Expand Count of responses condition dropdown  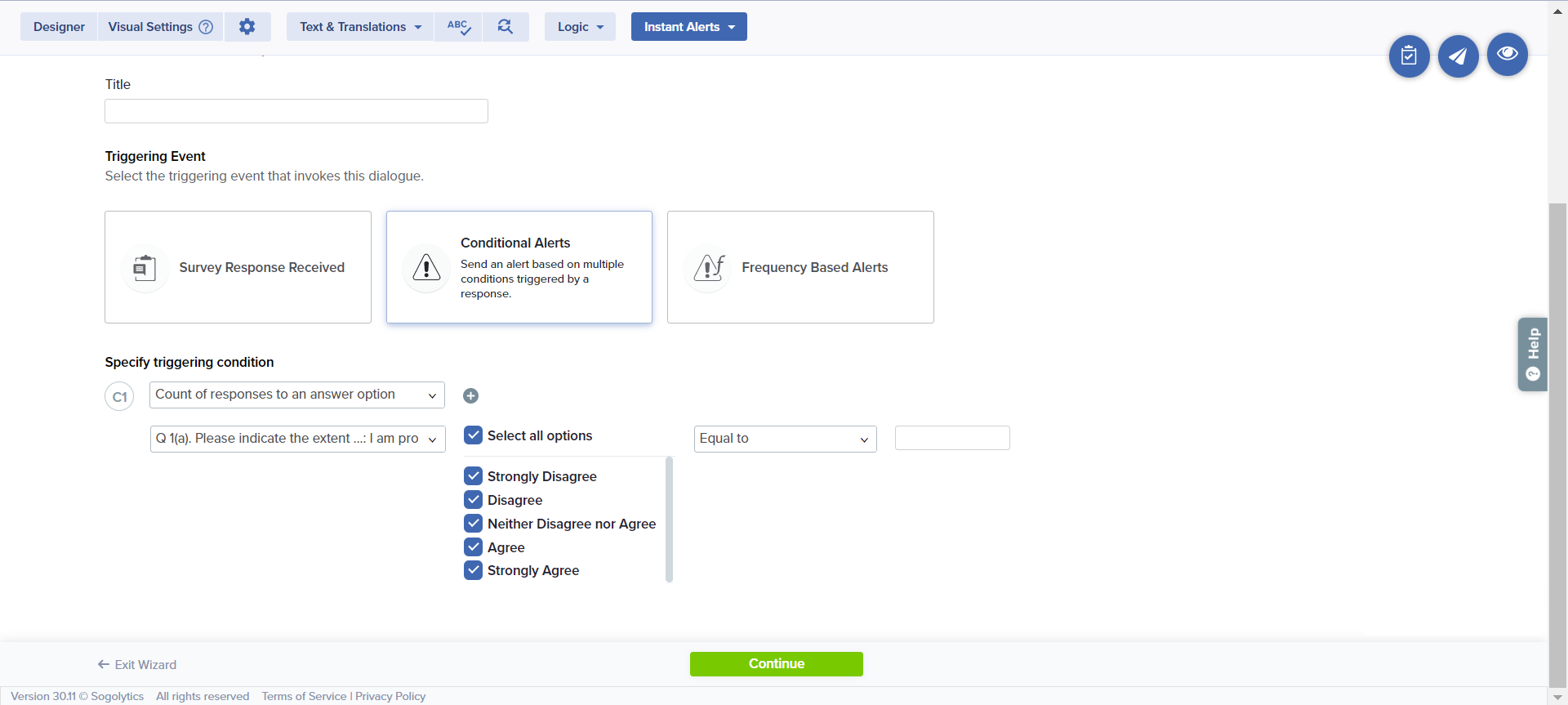(297, 395)
